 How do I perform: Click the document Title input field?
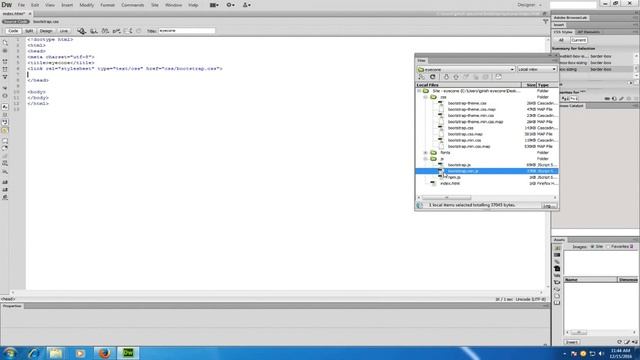187,31
